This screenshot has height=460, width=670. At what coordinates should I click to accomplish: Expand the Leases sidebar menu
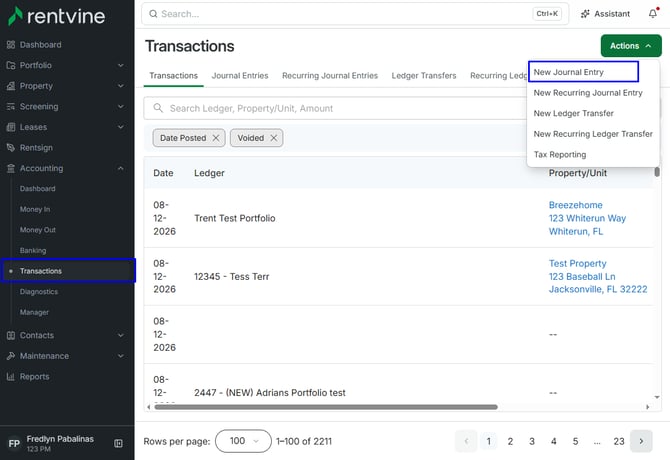click(120, 127)
